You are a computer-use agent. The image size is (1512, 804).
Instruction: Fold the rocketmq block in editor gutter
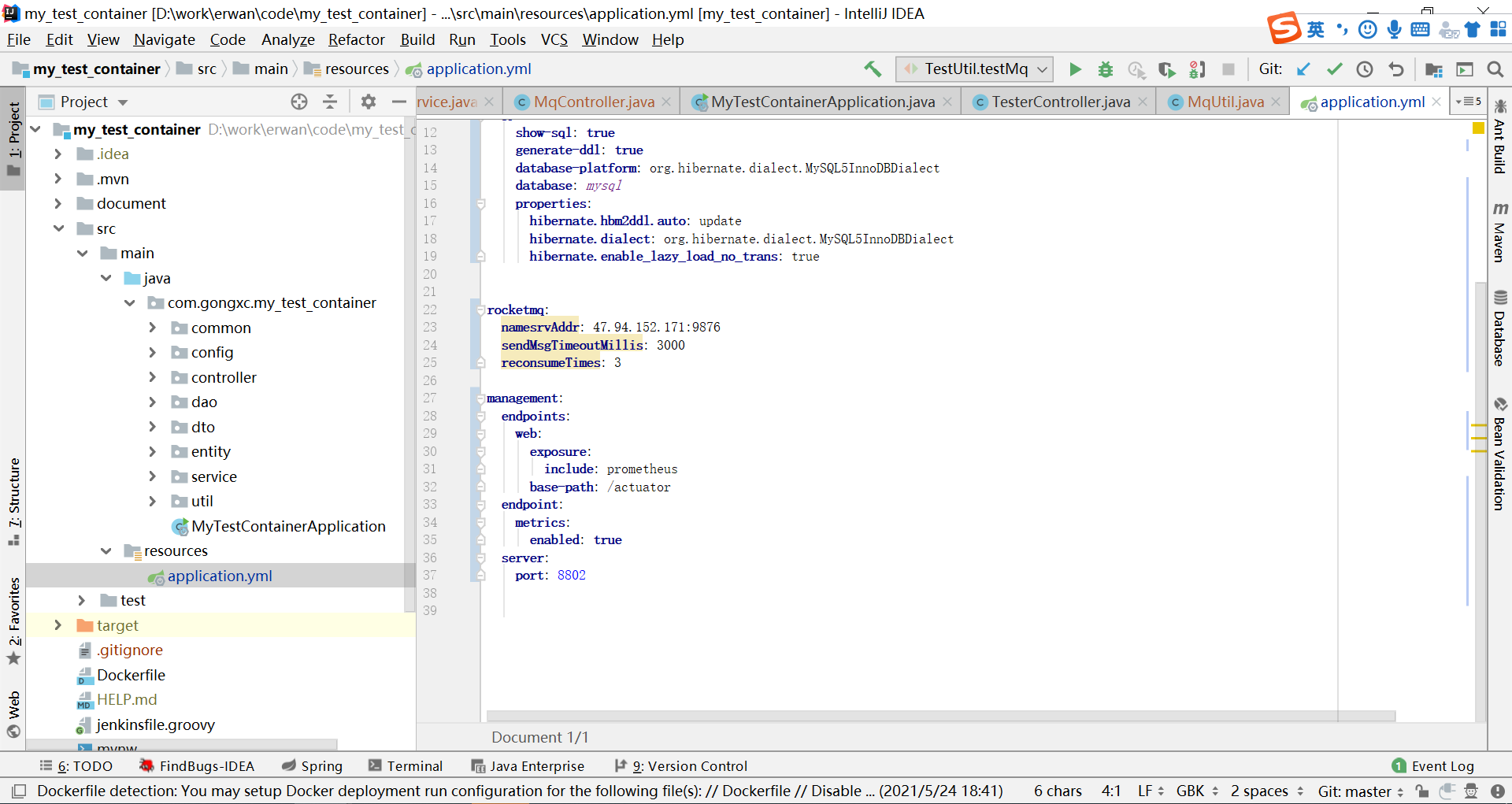coord(480,309)
